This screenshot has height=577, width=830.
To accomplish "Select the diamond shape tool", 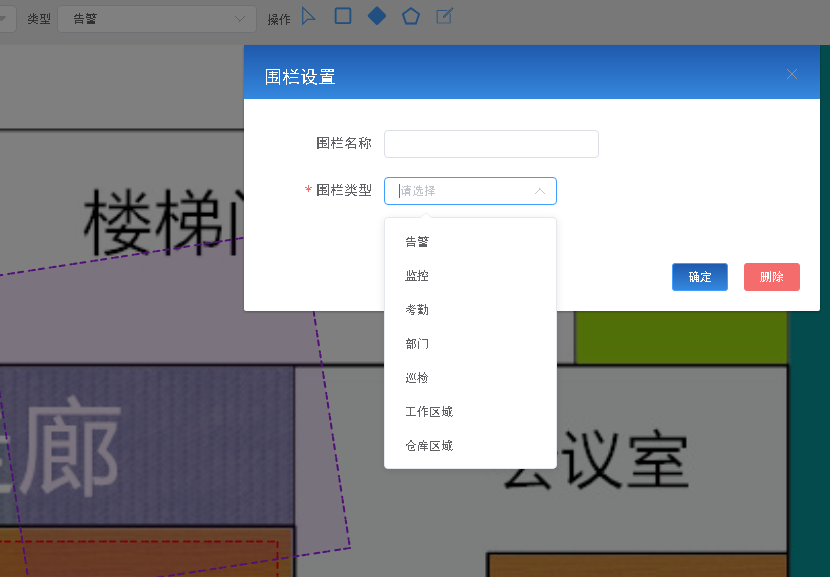I will pyautogui.click(x=376, y=16).
